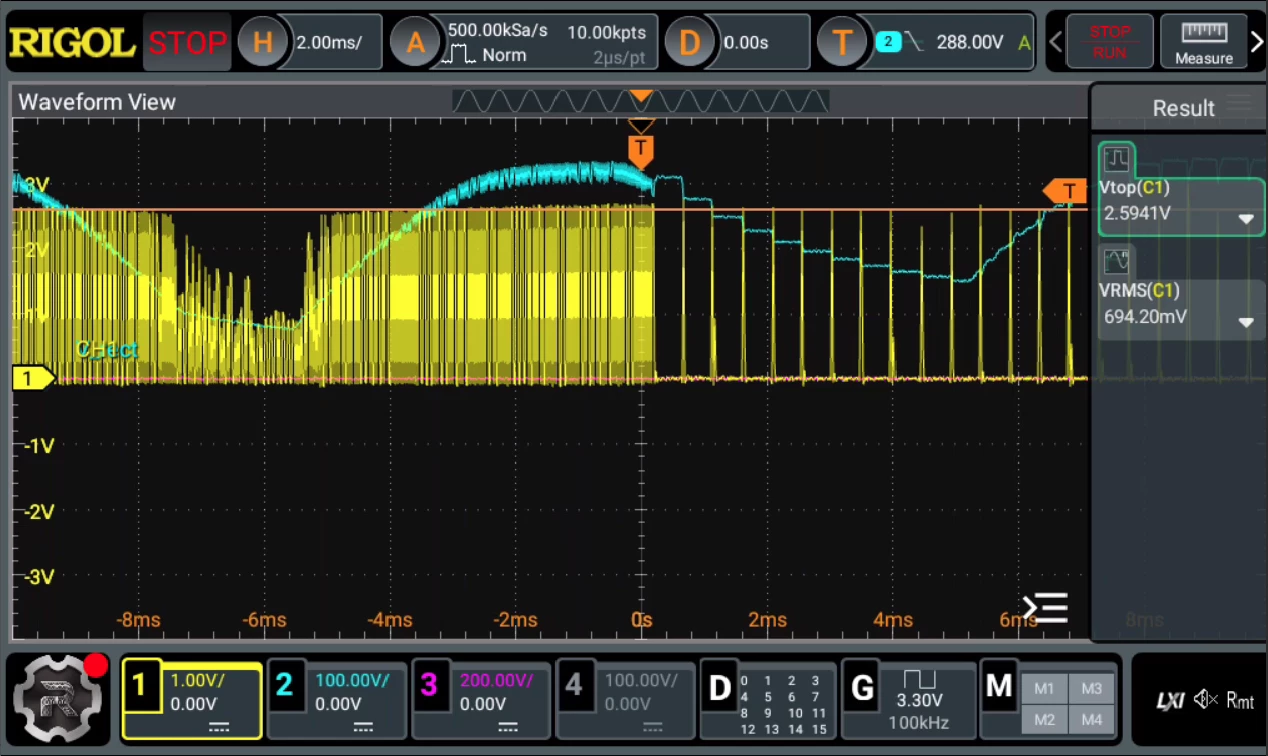Viewport: 1268px width, 756px height.
Task: Click the speaker mute status icon
Action: [x=1206, y=700]
